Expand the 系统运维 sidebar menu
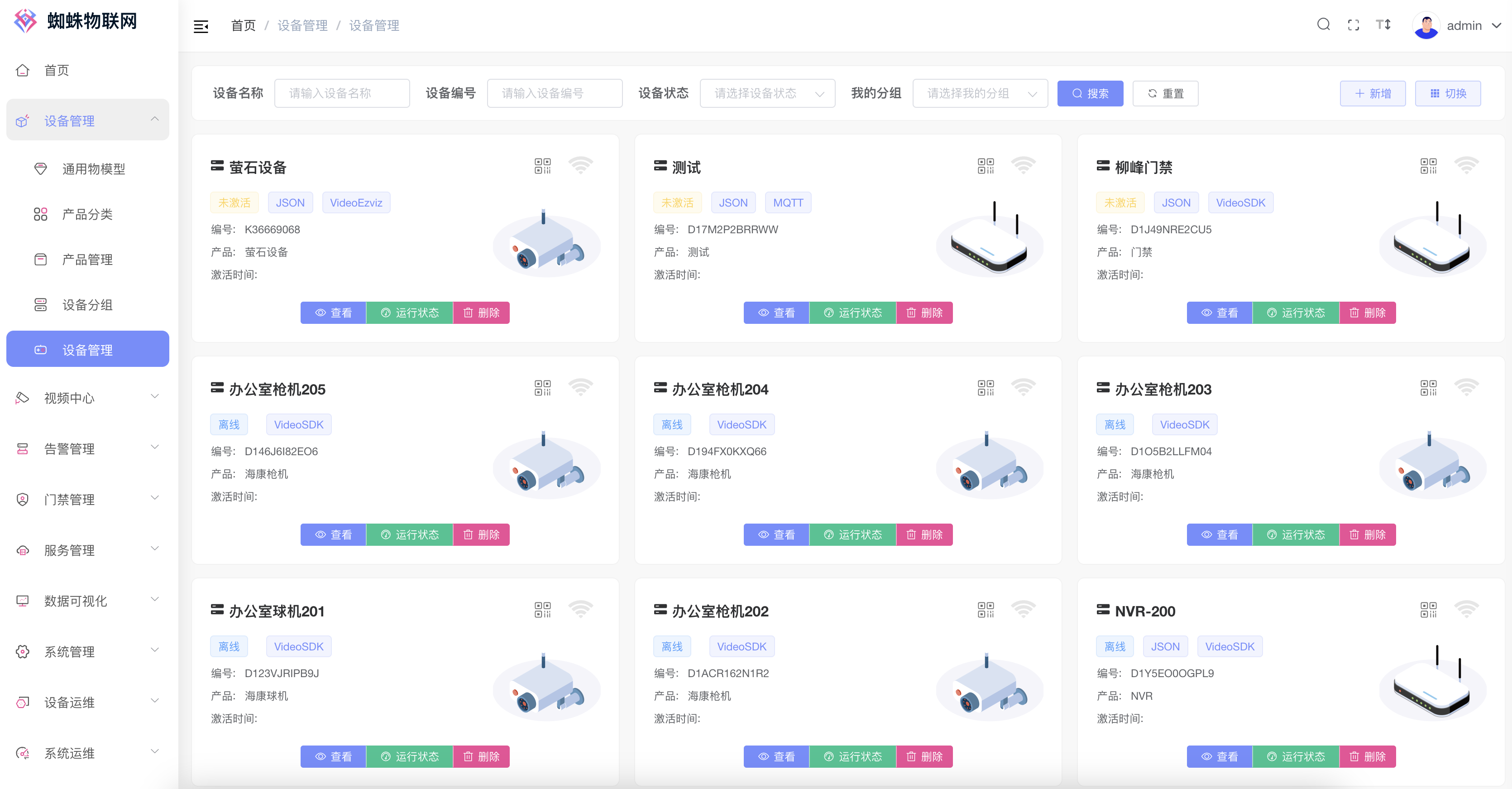 click(88, 753)
